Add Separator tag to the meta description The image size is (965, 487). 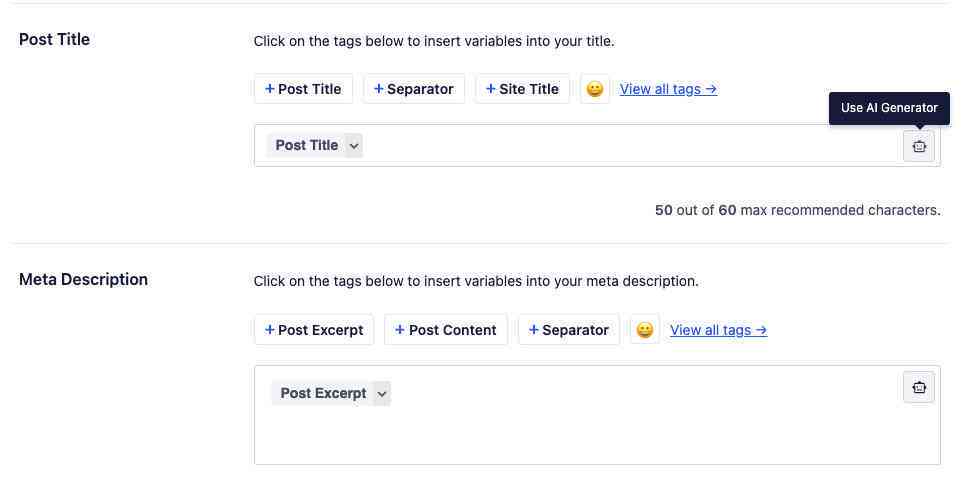pos(569,330)
